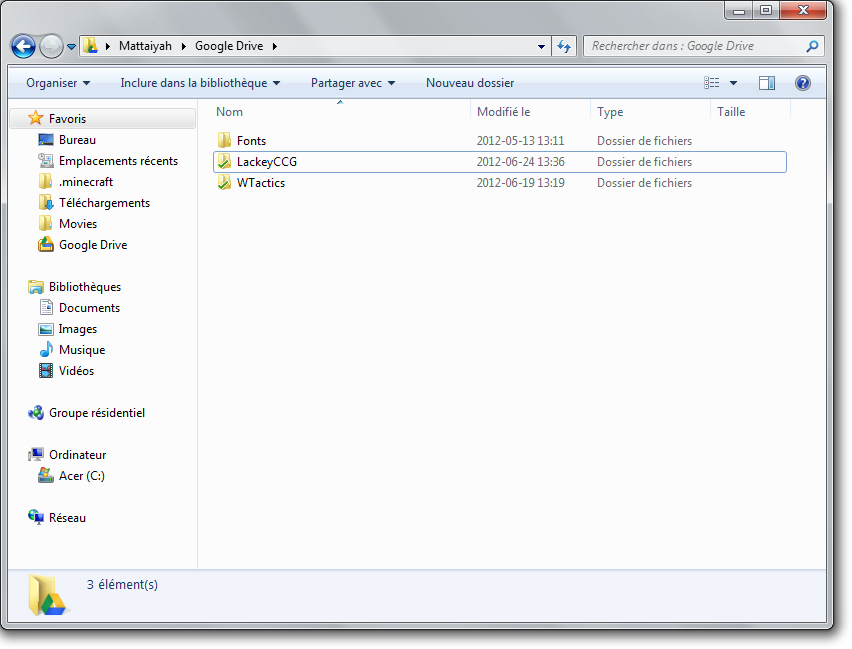Screen dimensions: 852x649
Task: Open the Musique library
Action: 82,350
